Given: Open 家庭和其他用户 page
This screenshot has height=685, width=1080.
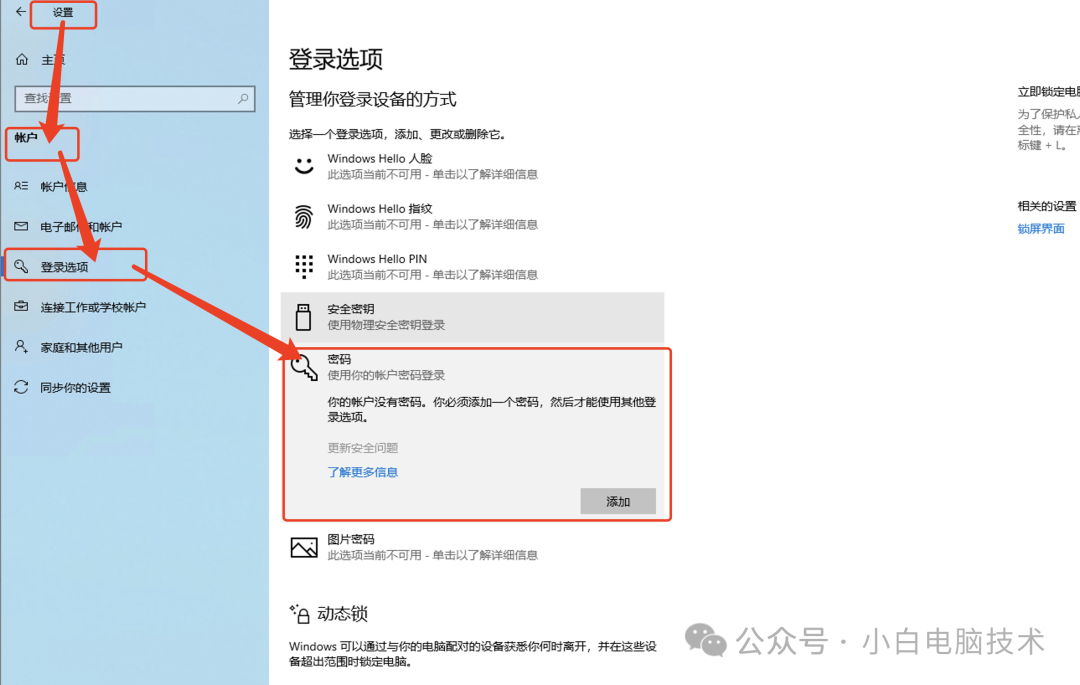Looking at the screenshot, I should 81,347.
